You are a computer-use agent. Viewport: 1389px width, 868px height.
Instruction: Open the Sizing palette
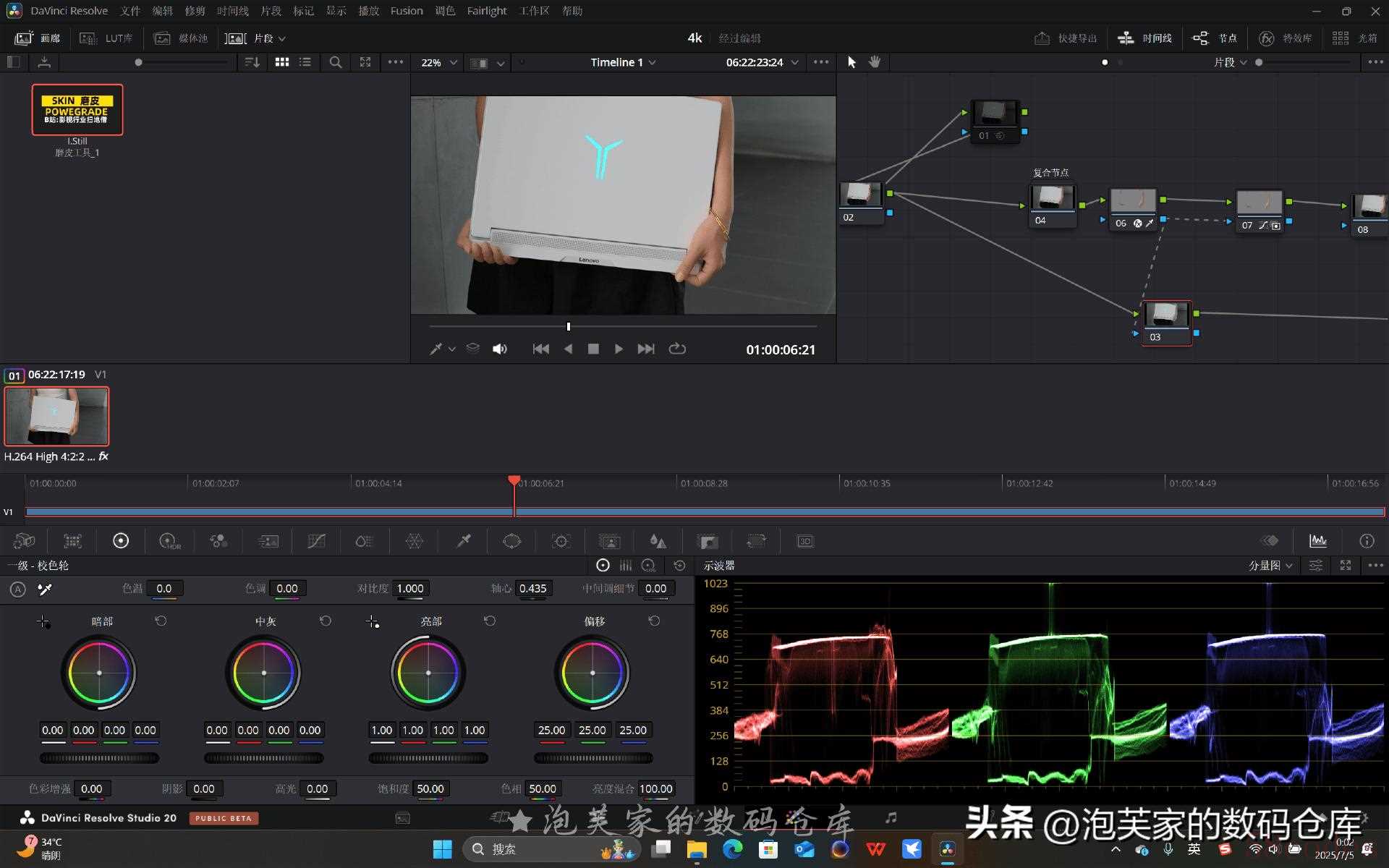[x=756, y=541]
